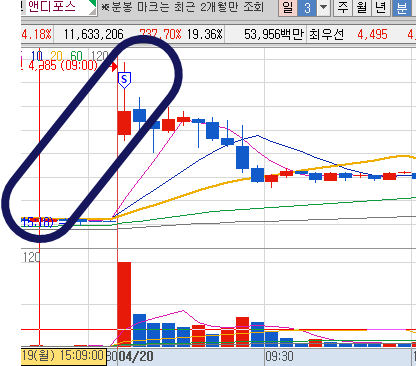Click the red arrow at the 4,385 high label

114,66
